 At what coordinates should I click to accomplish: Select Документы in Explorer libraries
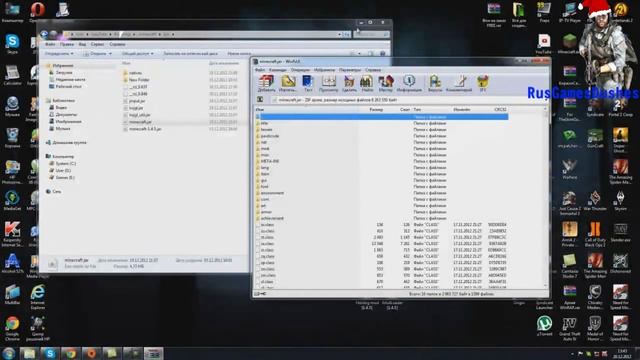point(66,115)
